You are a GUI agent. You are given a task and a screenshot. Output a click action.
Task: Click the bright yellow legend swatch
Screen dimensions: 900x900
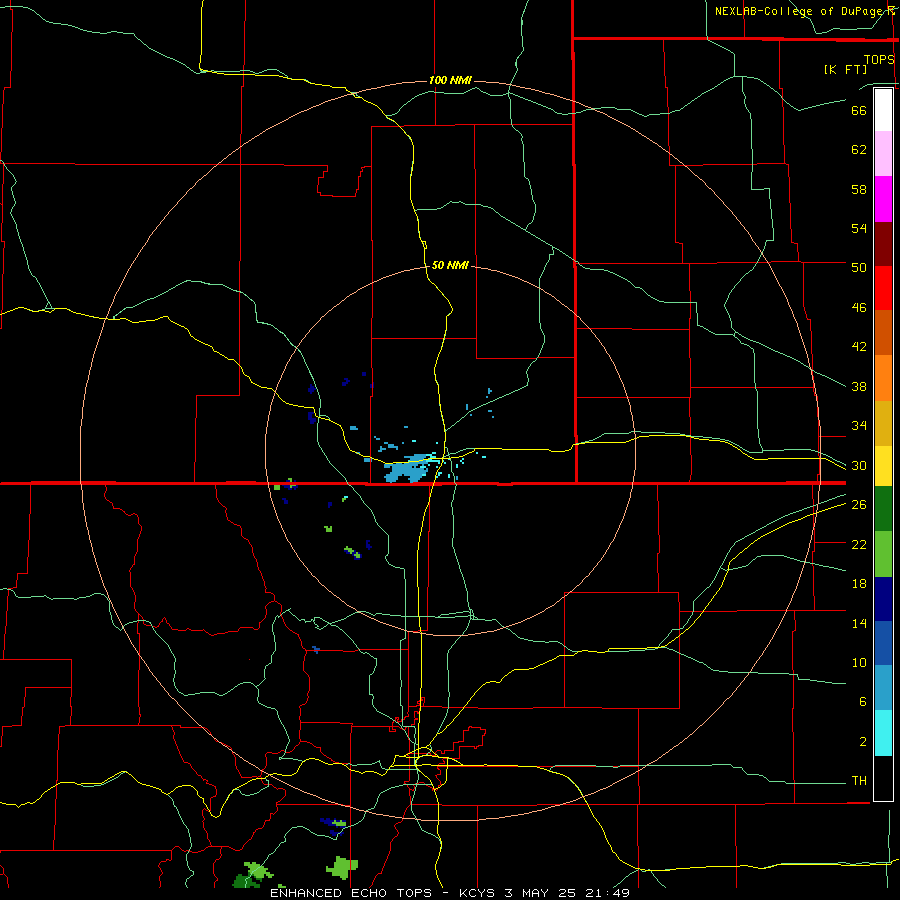coord(883,466)
